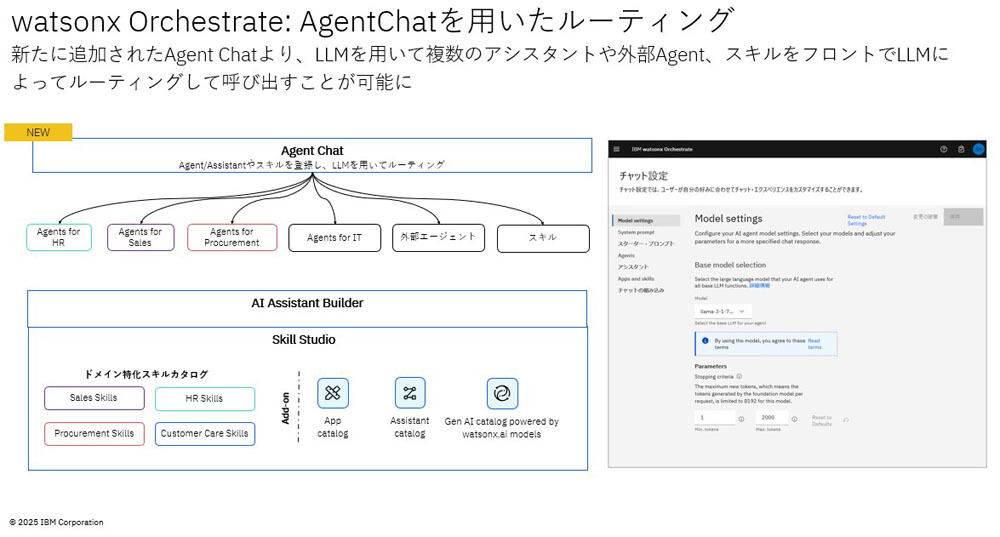Click the Agents for Procurement box

tap(232, 237)
